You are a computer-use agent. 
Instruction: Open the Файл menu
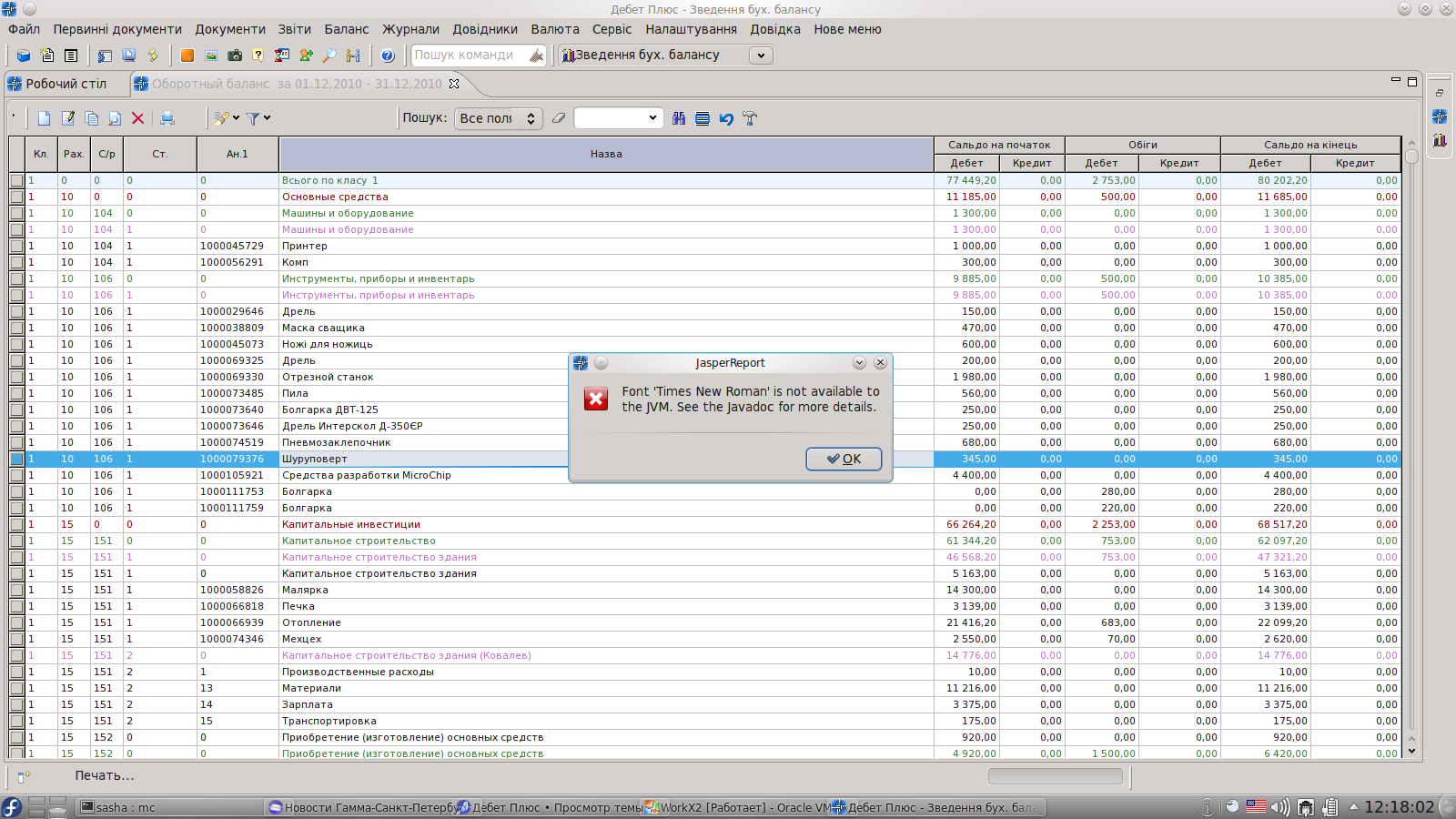point(25,29)
